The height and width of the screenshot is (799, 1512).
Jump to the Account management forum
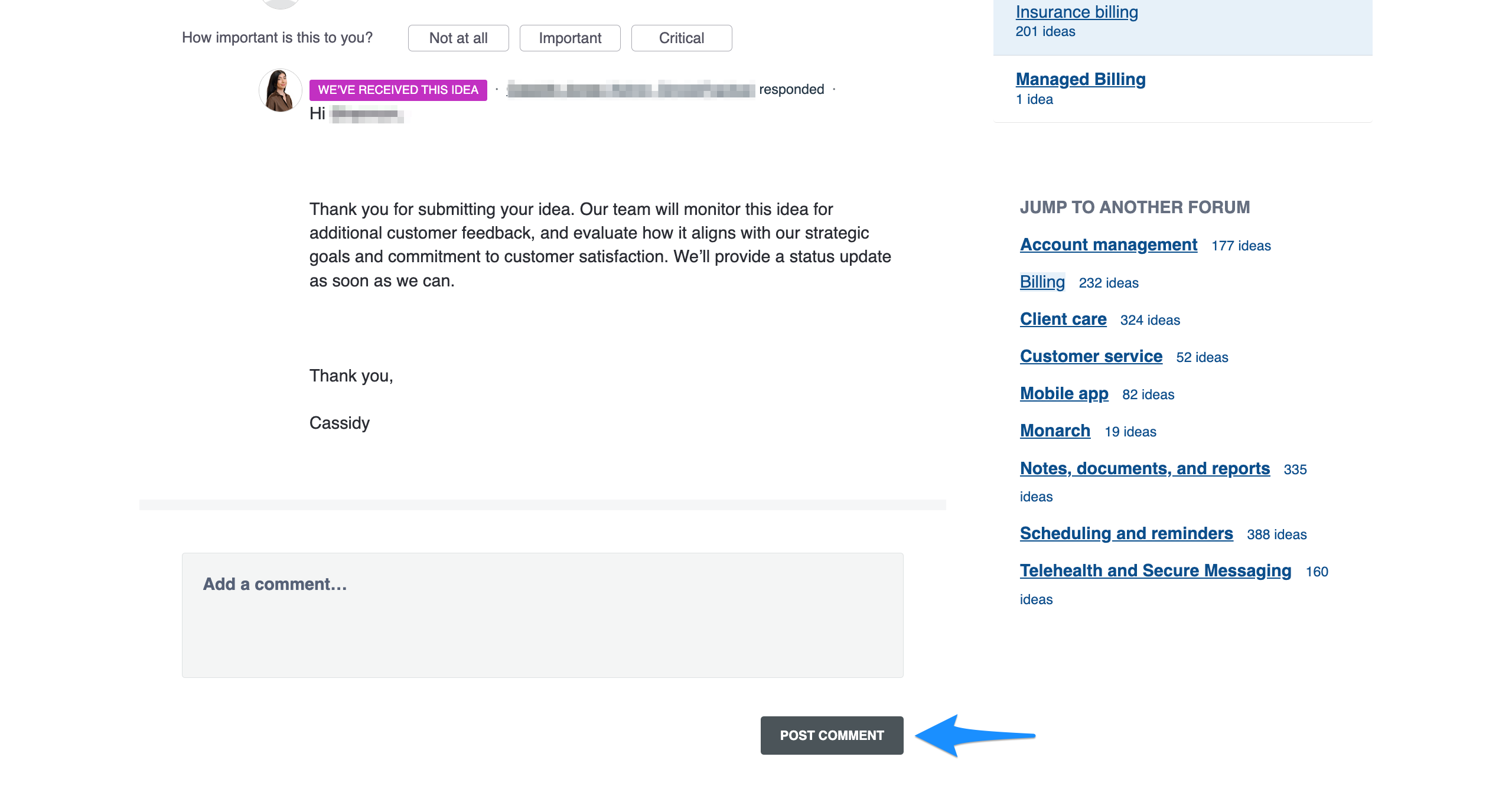(1109, 244)
